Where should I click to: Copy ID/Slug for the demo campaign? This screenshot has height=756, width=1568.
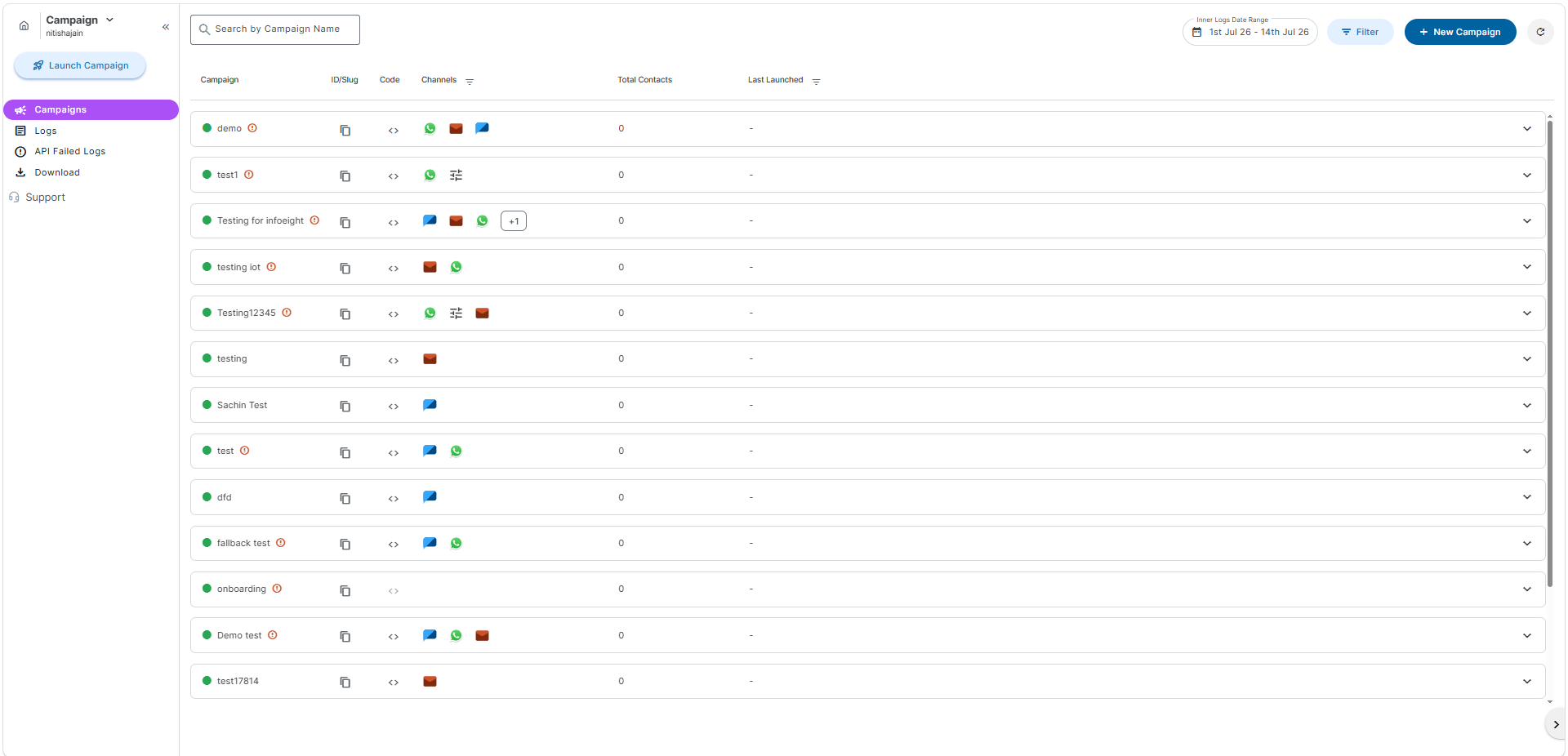tap(345, 130)
